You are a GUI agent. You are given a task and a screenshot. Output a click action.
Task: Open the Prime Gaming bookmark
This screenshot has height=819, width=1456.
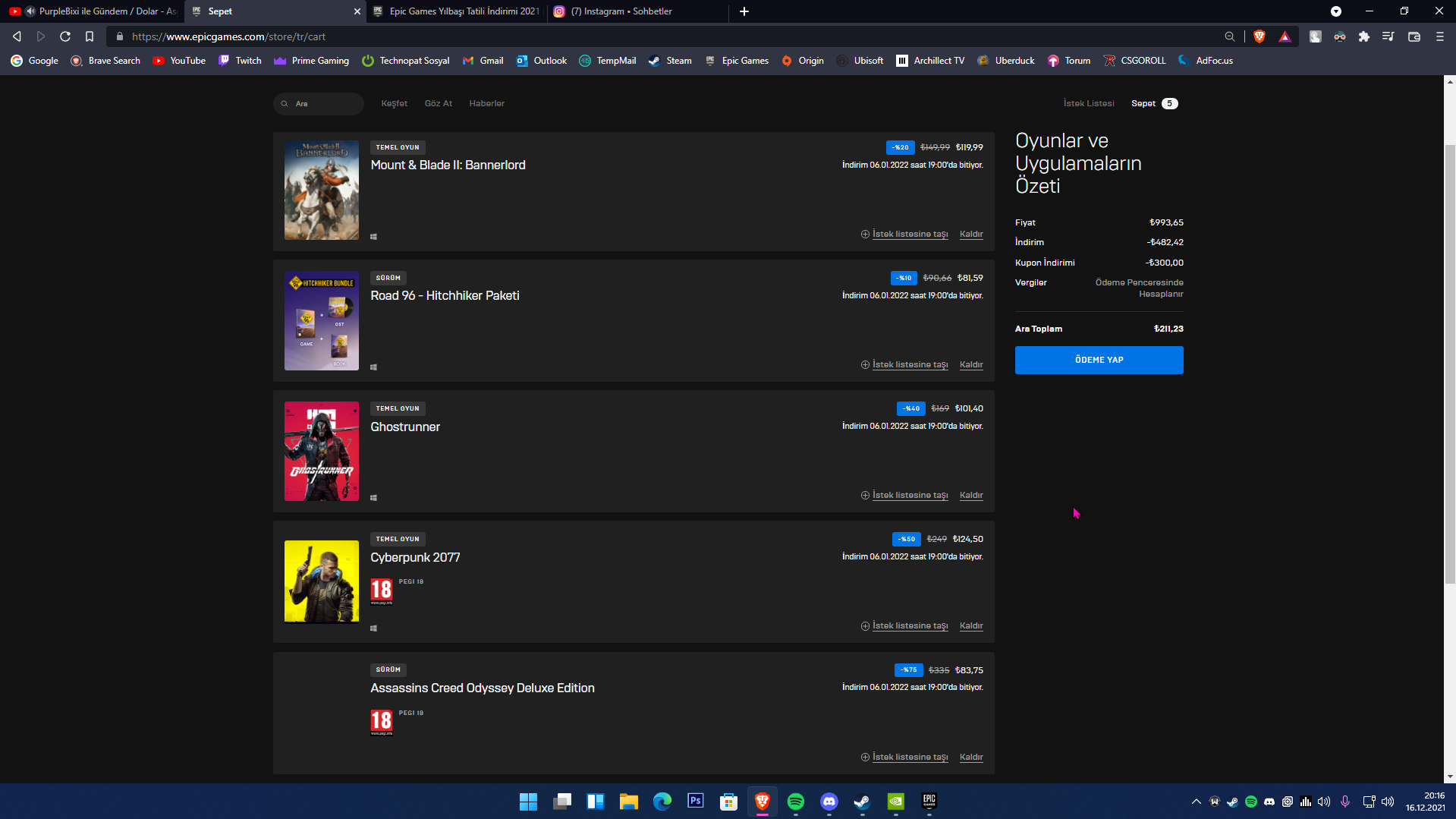point(312,61)
